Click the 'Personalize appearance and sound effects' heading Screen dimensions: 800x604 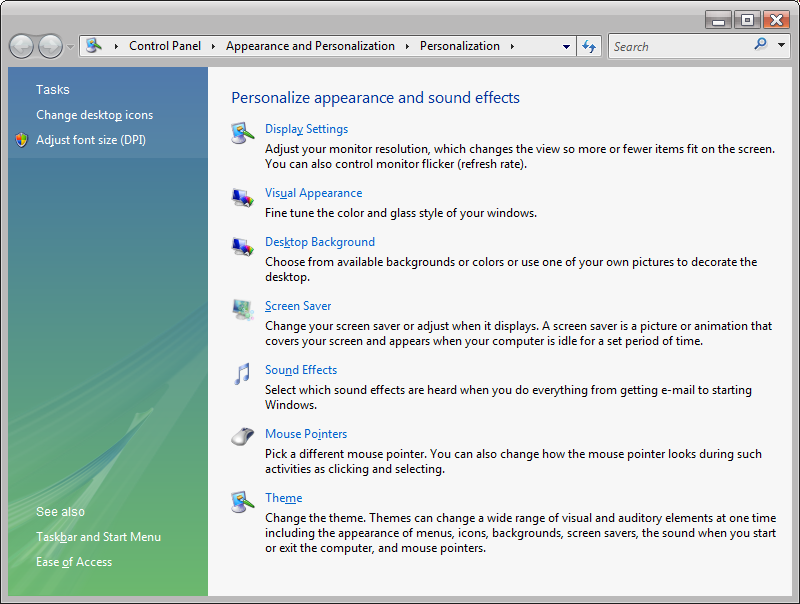[x=376, y=97]
